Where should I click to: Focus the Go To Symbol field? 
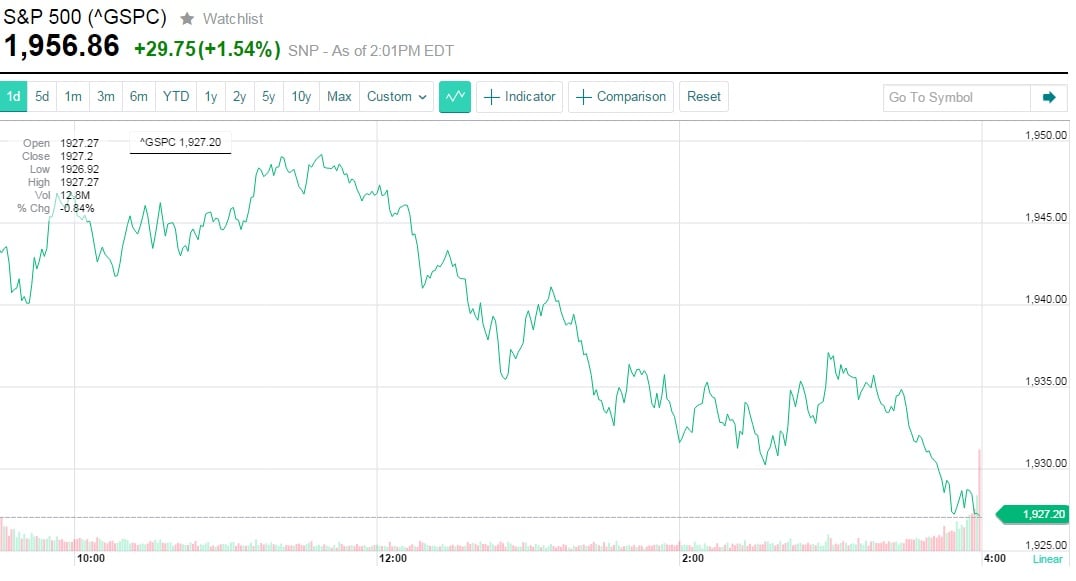[x=956, y=97]
